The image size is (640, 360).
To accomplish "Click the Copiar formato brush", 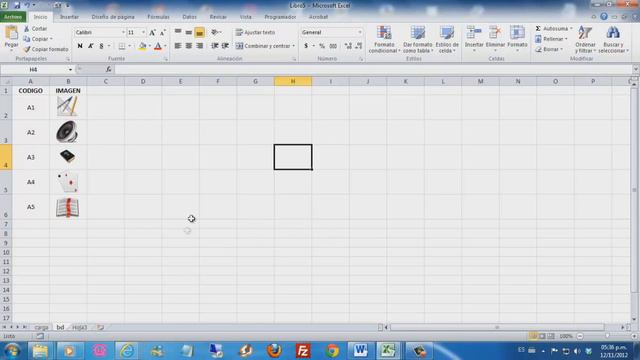I will 27,49.
